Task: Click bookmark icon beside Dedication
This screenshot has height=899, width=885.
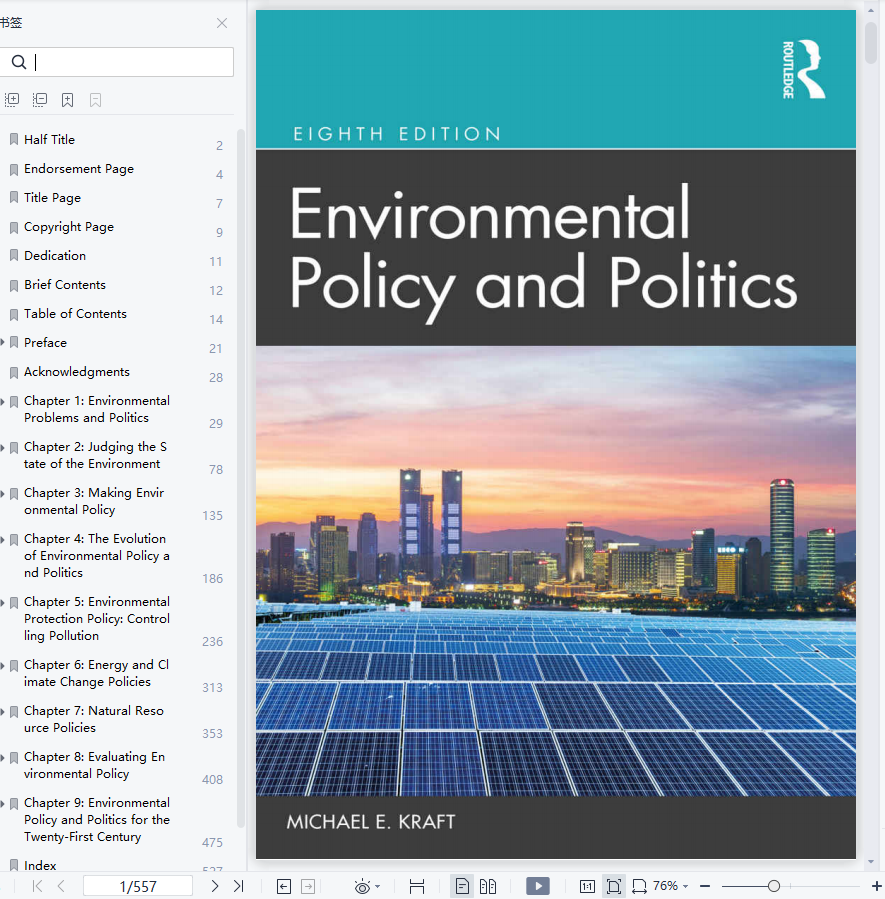Action: [x=14, y=256]
